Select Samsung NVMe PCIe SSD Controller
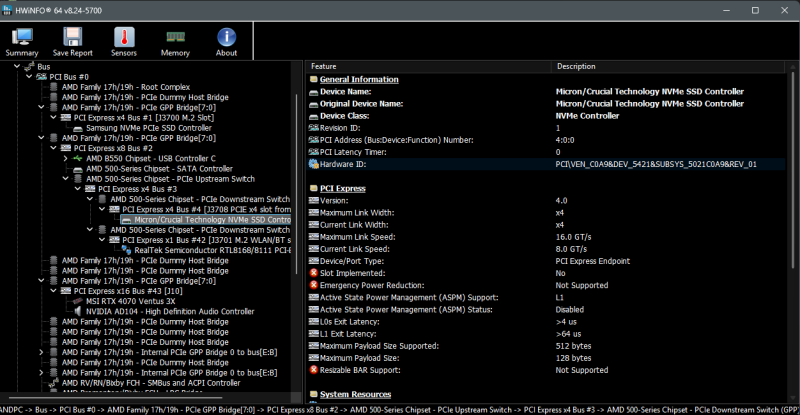Image resolution: width=800 pixels, height=415 pixels. coord(148,128)
